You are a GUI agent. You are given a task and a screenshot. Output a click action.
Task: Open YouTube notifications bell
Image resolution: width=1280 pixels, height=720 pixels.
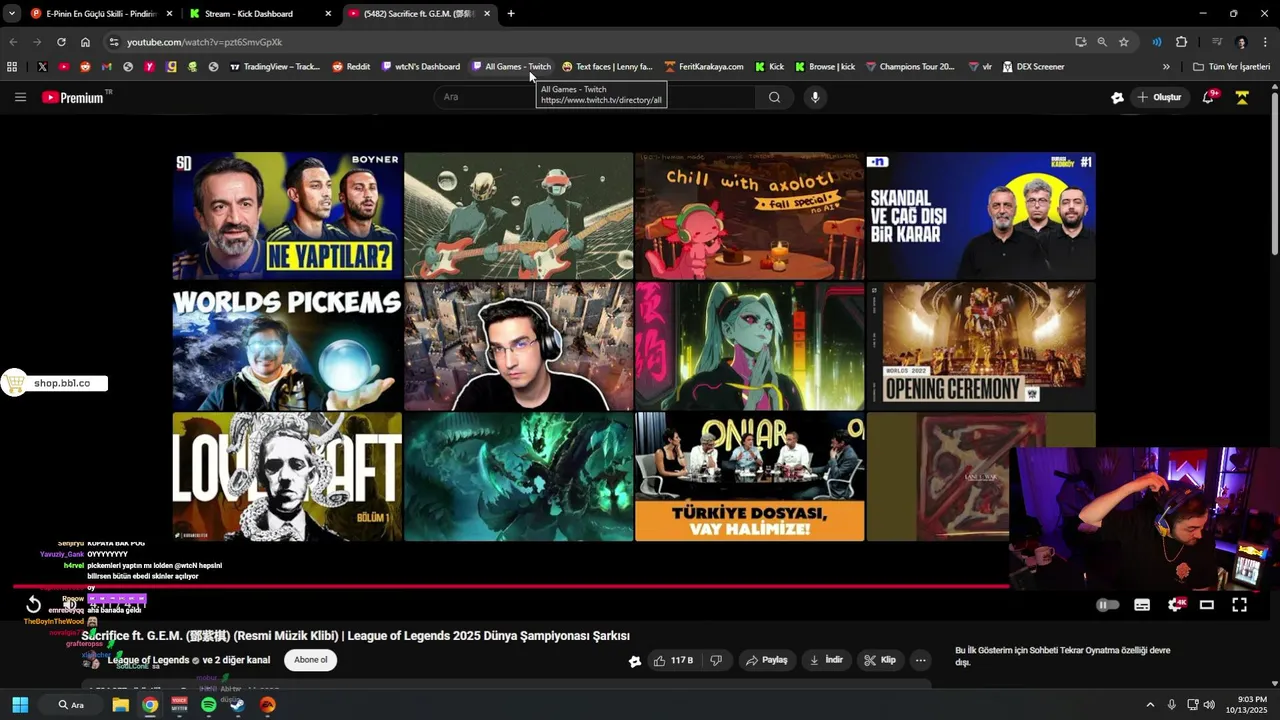[1208, 97]
